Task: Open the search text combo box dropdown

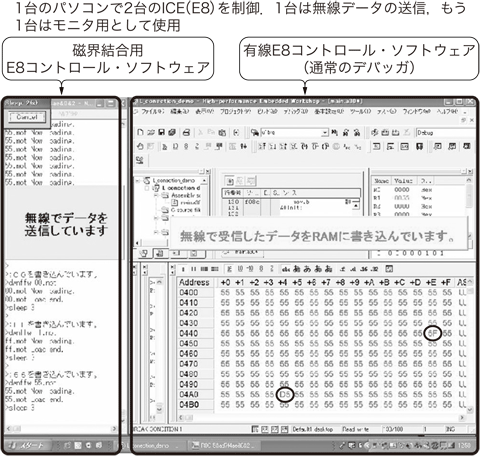Action: tap(325, 132)
